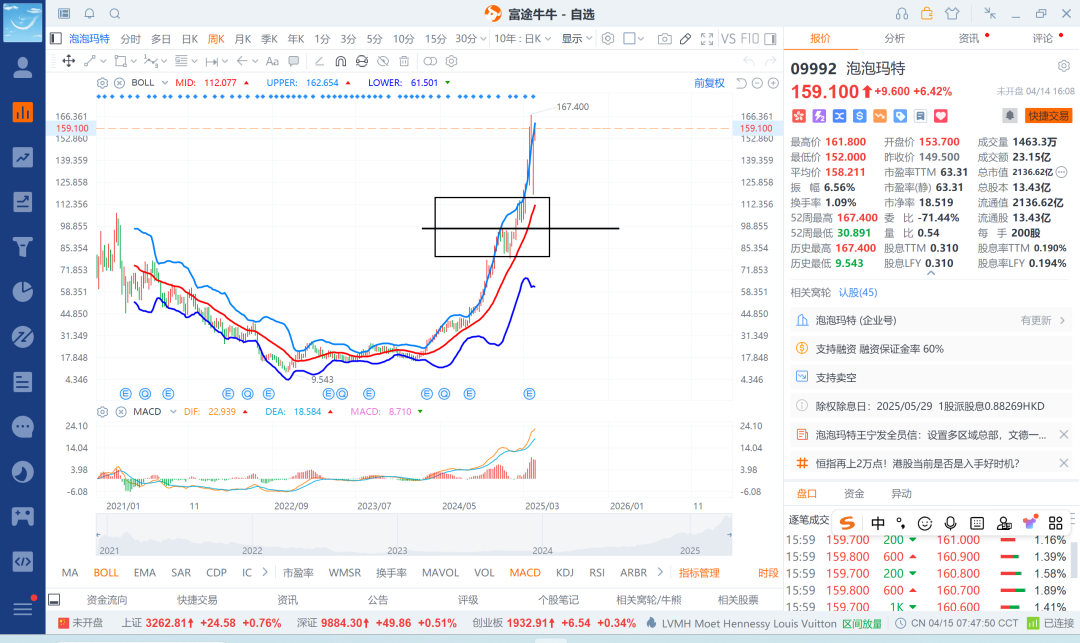1080x643 pixels.
Task: Switch to 月K monthly chart
Action: point(242,39)
